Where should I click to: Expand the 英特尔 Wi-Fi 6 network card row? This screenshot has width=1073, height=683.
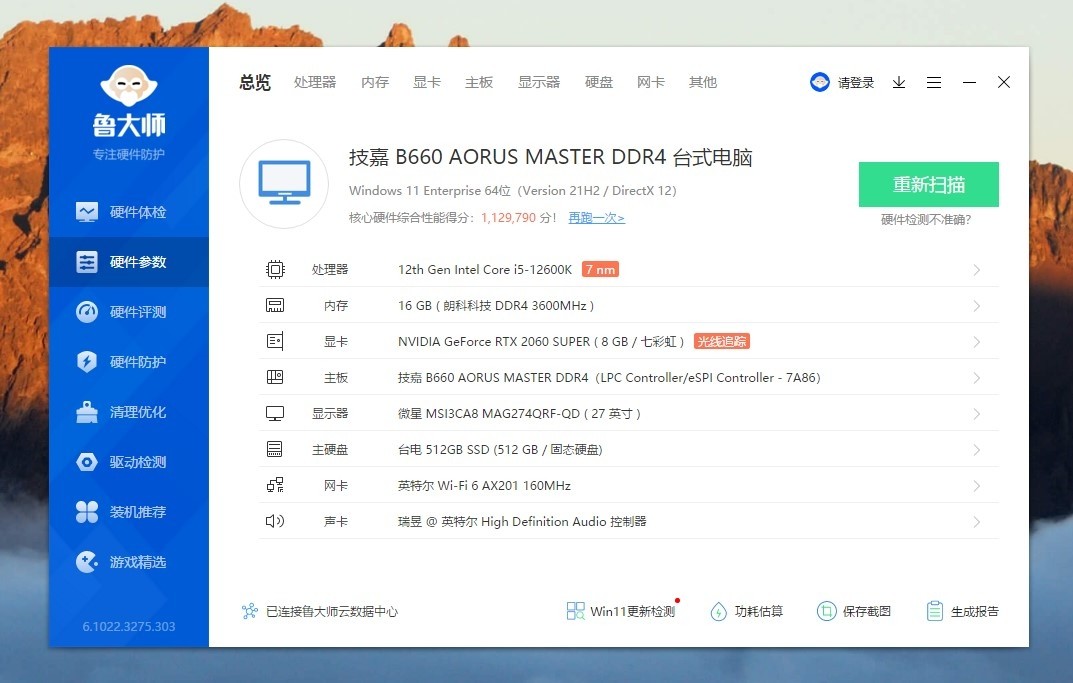click(x=977, y=485)
